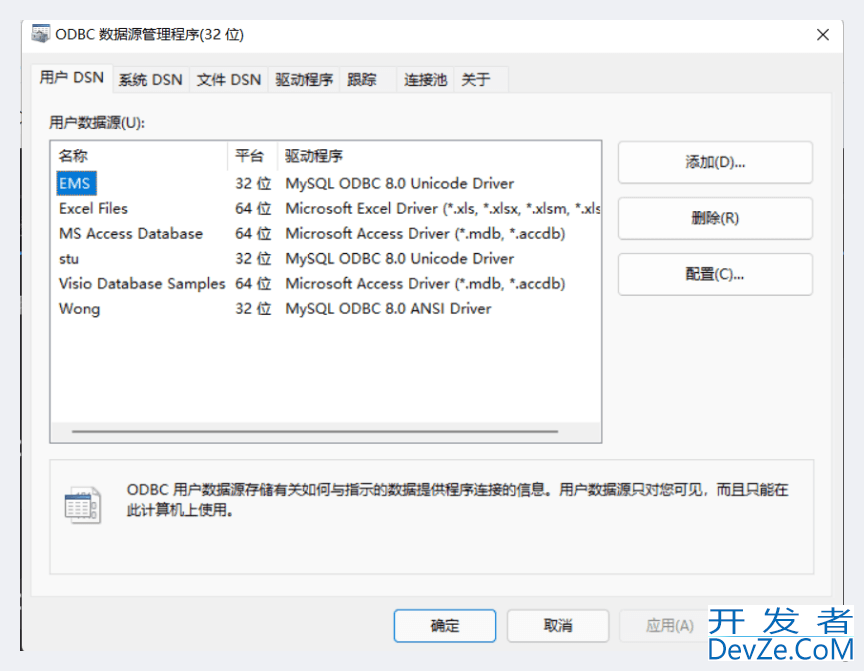864x671 pixels.
Task: Open the 配置(C)... dialog
Action: click(x=715, y=274)
